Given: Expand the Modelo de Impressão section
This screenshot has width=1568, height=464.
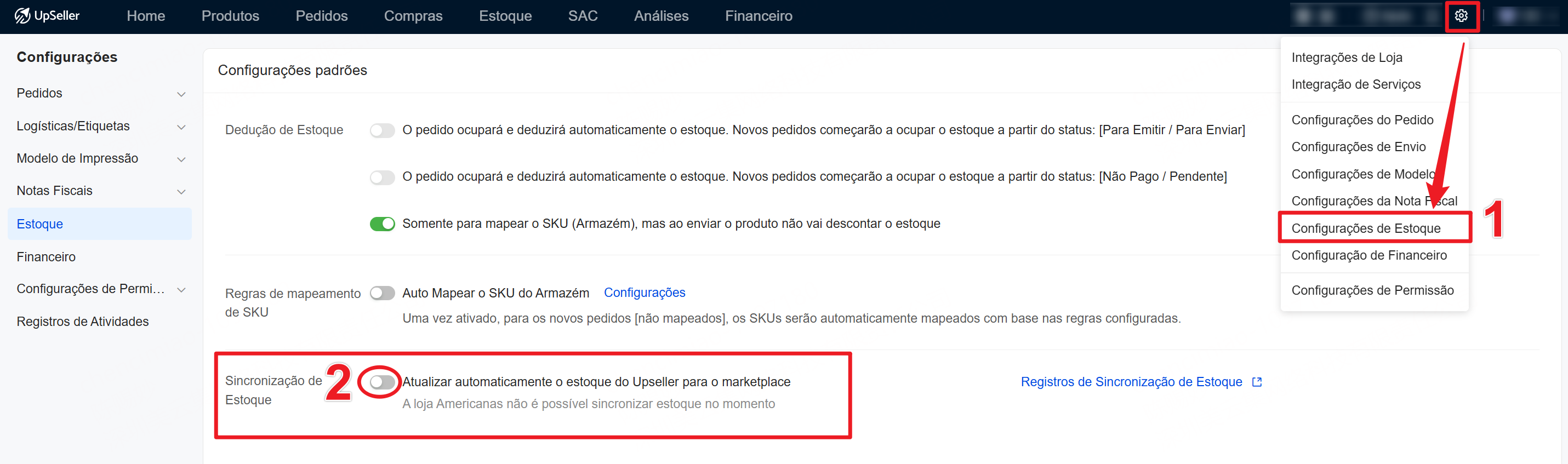Looking at the screenshot, I should [x=181, y=159].
